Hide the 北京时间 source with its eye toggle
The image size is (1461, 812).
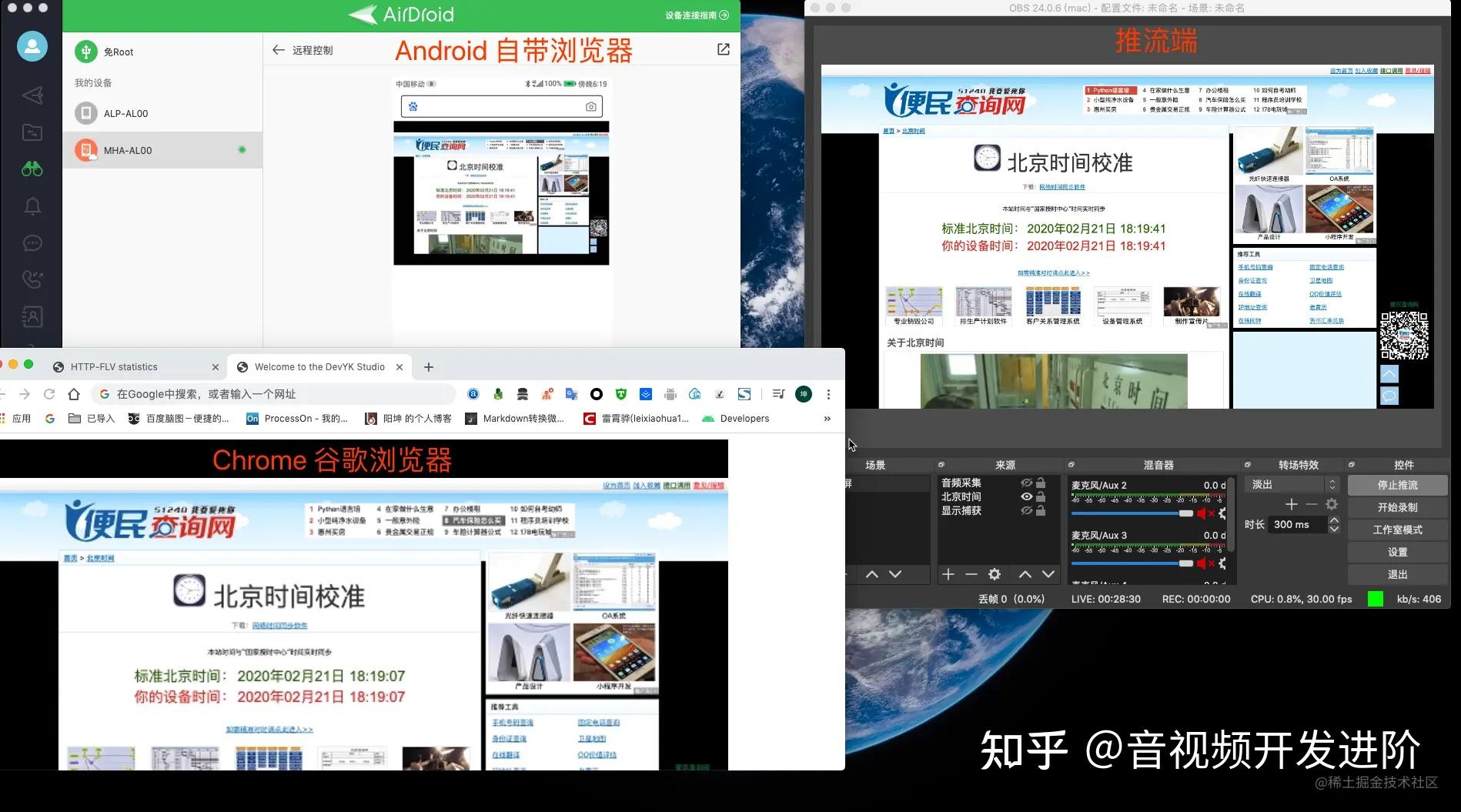pyautogui.click(x=1026, y=496)
